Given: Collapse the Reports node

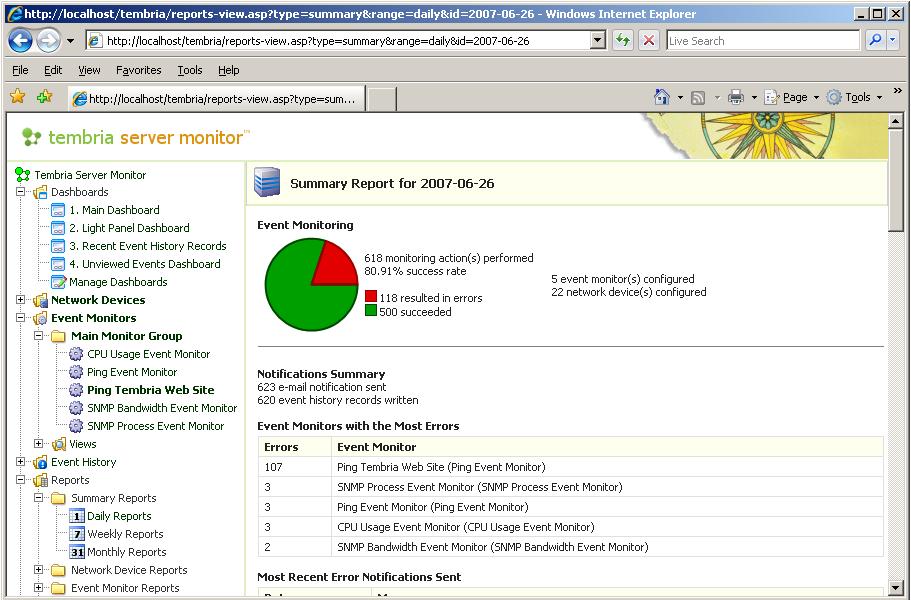Looking at the screenshot, I should [20, 480].
